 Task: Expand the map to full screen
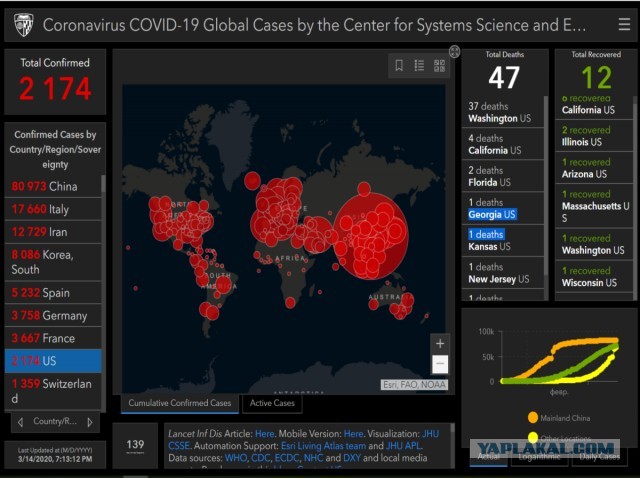coord(454,51)
